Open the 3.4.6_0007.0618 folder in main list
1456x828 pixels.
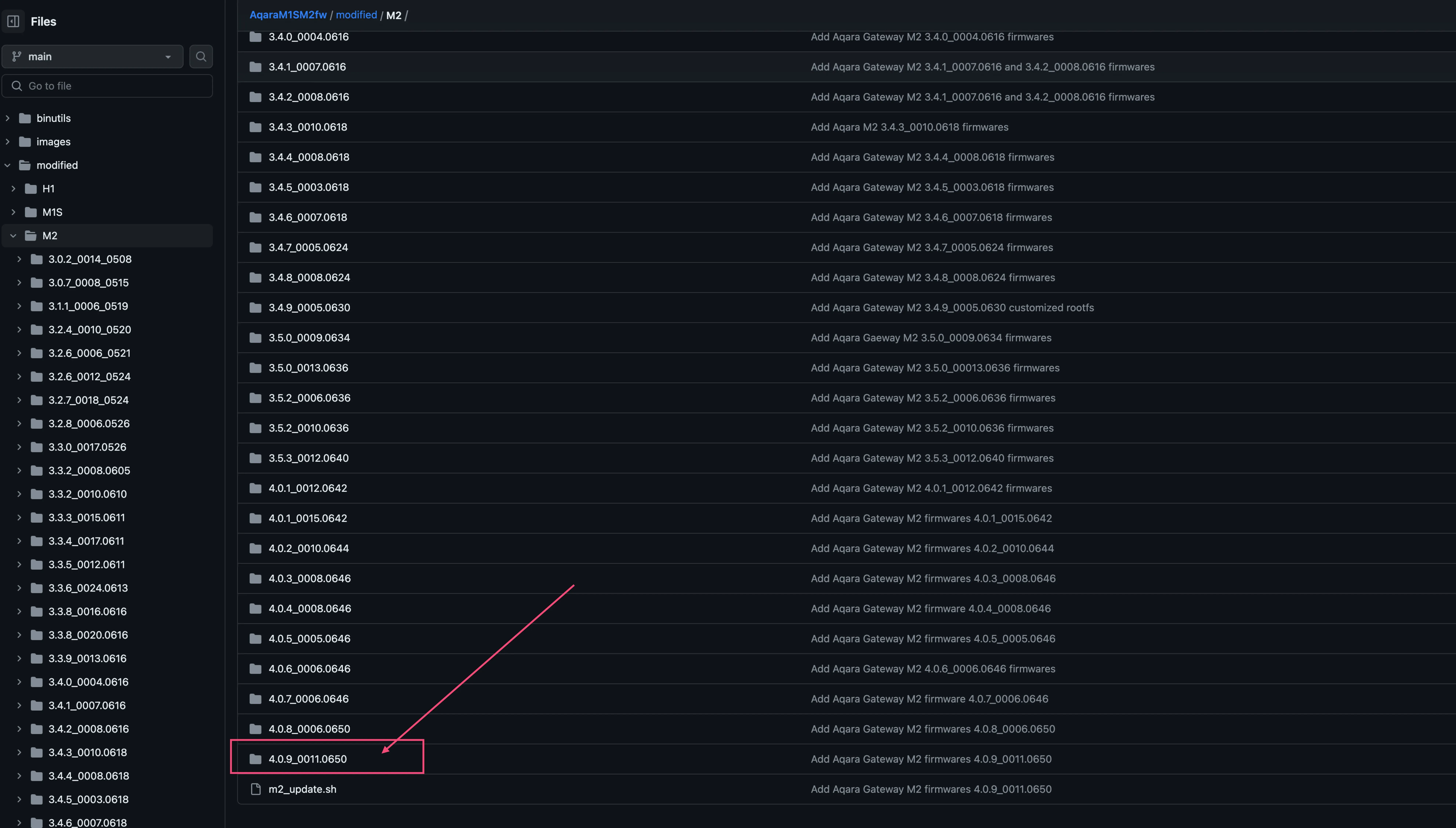[x=308, y=217]
